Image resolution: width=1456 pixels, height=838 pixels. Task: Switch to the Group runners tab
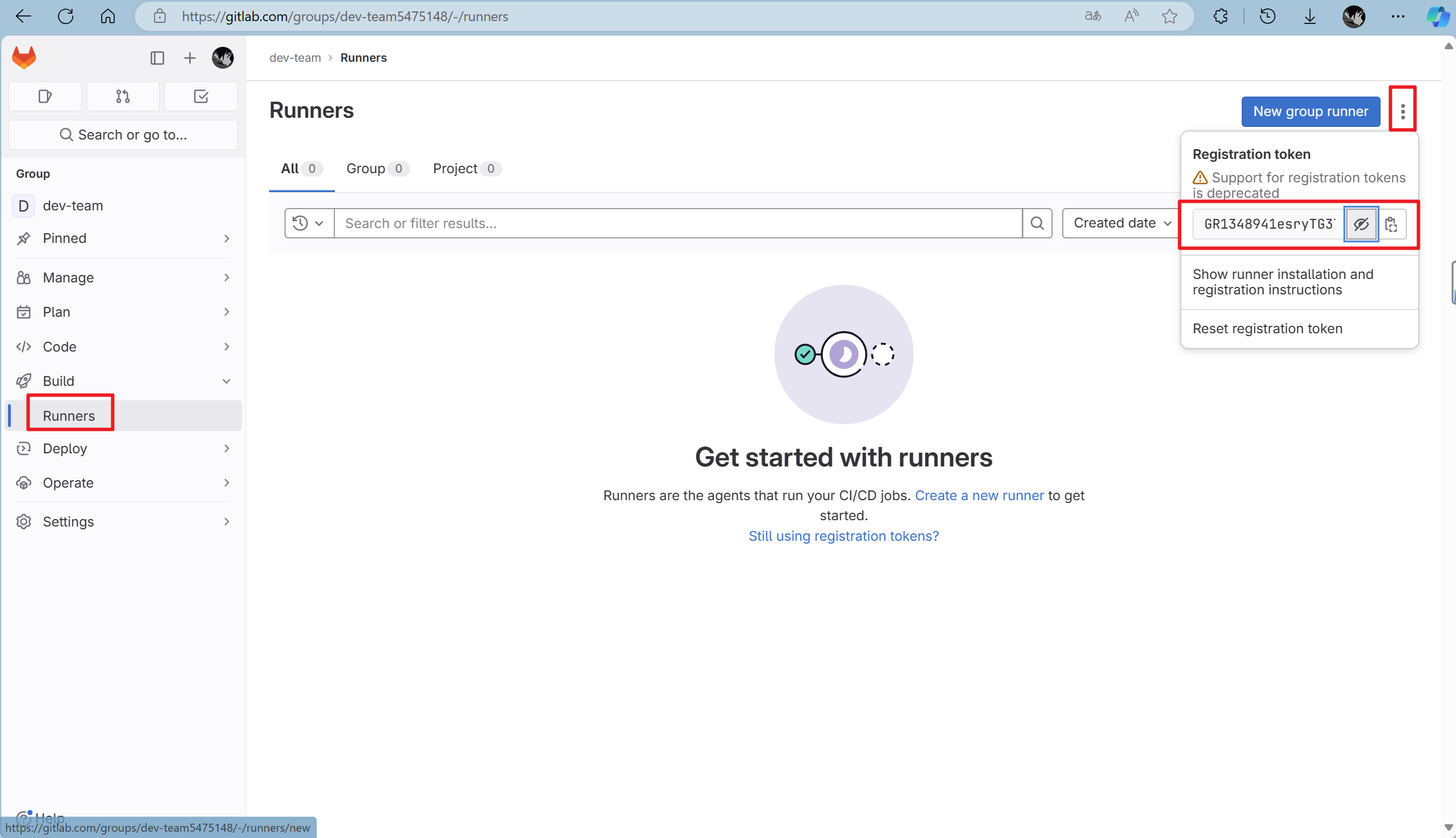[x=365, y=168]
